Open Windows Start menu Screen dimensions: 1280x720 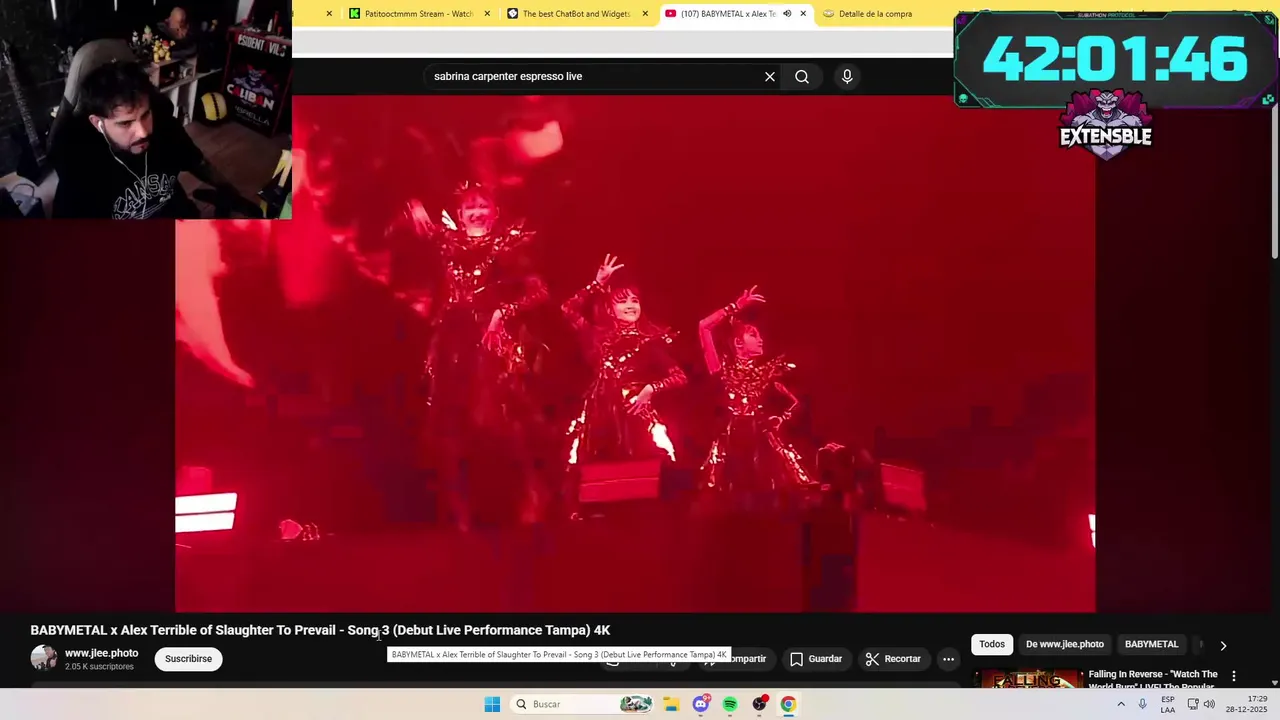[492, 704]
